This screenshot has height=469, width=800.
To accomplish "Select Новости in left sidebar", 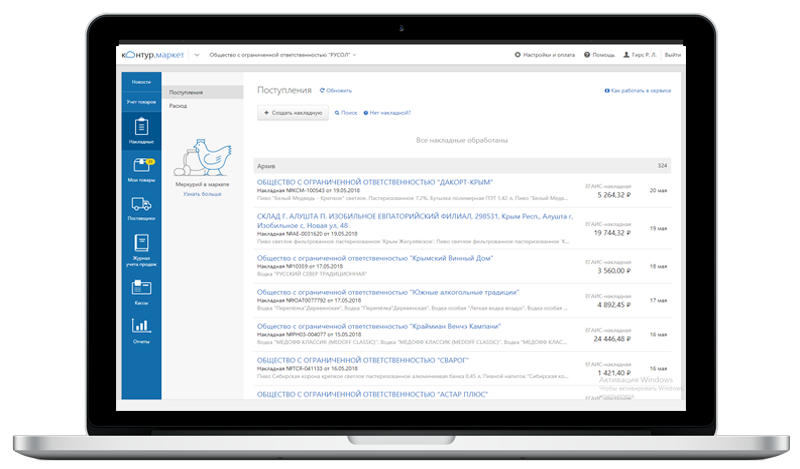I will point(141,82).
